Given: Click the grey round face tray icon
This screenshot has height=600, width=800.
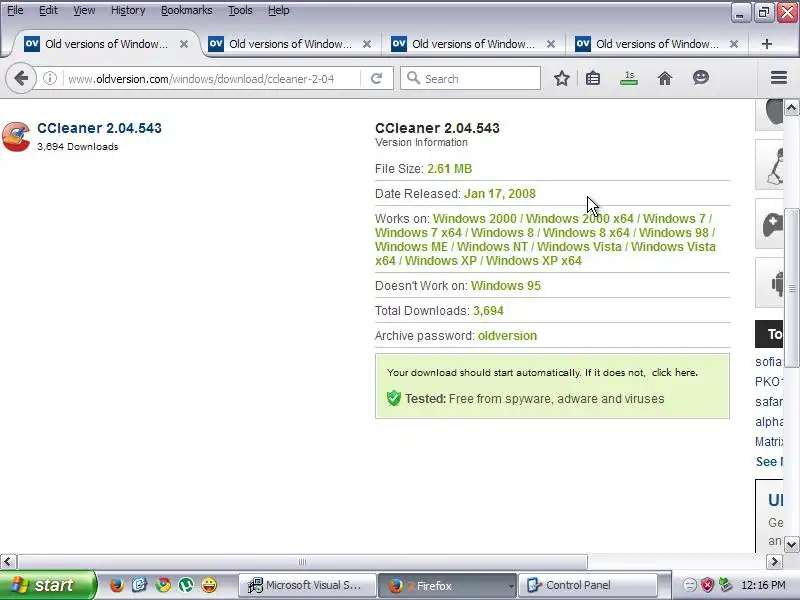Looking at the screenshot, I should click(x=690, y=585).
